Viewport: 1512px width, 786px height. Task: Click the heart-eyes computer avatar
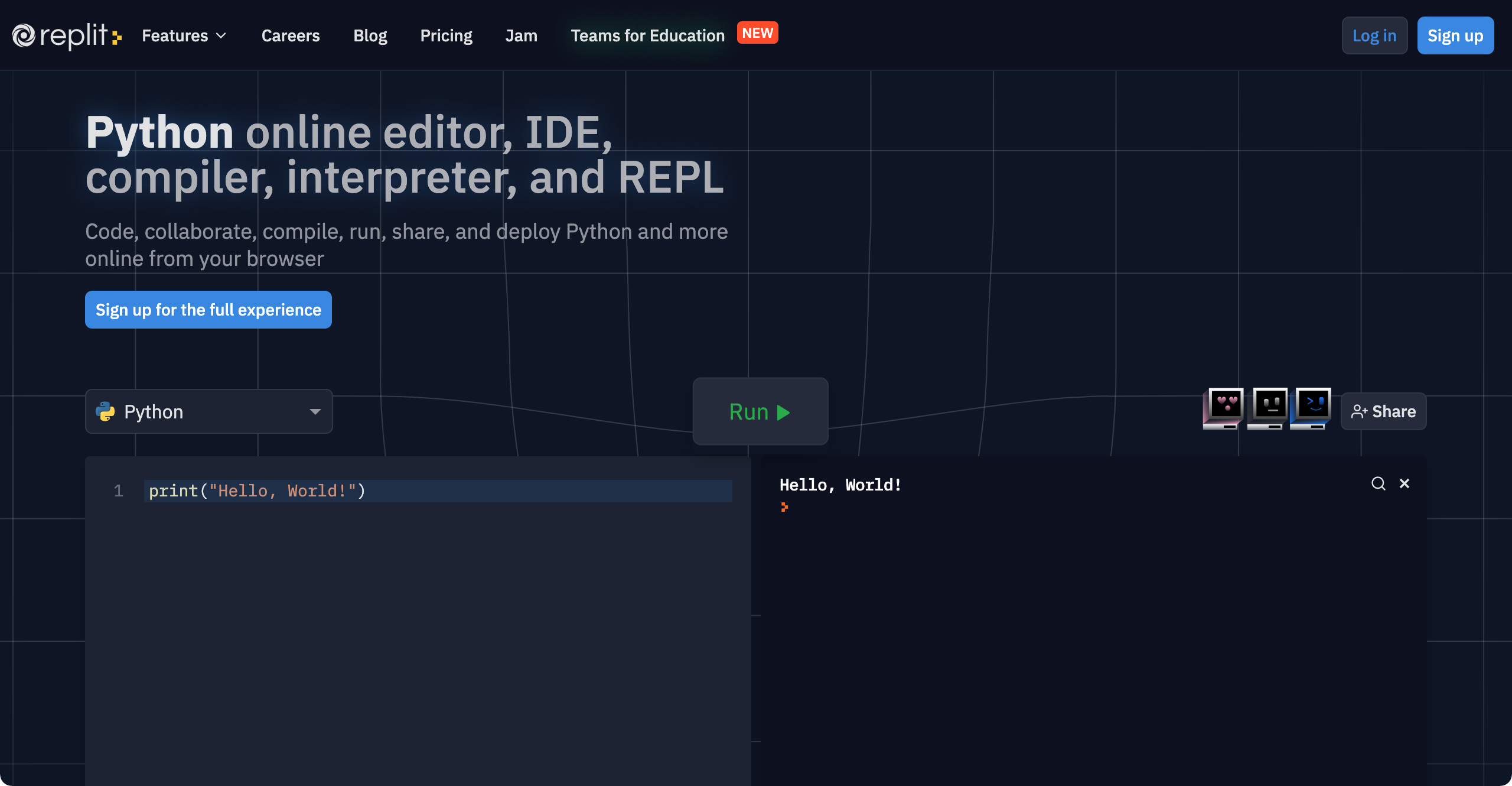click(1224, 408)
